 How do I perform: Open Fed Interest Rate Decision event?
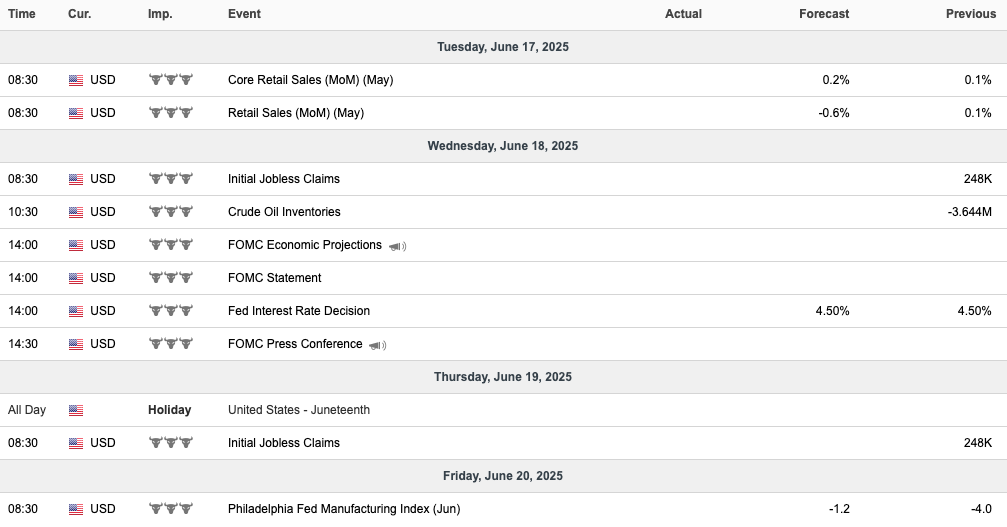coord(299,311)
